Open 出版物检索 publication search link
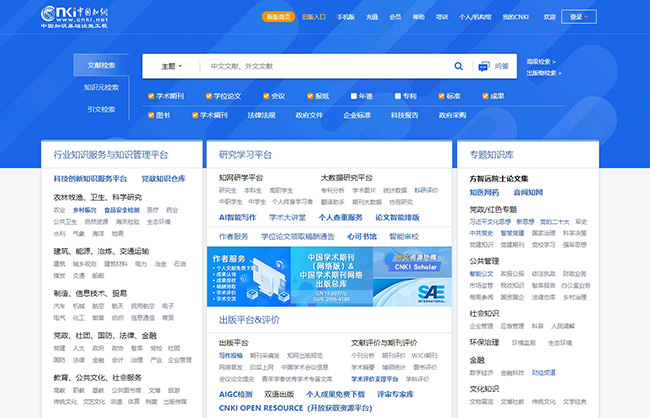 (544, 73)
